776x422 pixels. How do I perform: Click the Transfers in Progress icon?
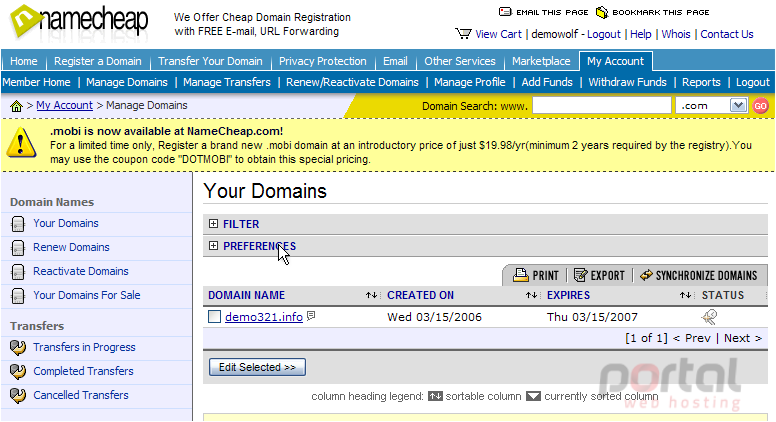point(18,348)
